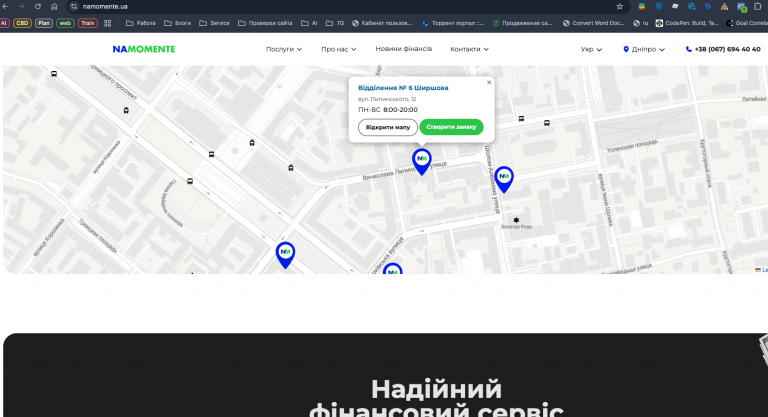The image size is (768, 417).
Task: Select the map pin near Шолом-Алейхема street
Action: 504,179
